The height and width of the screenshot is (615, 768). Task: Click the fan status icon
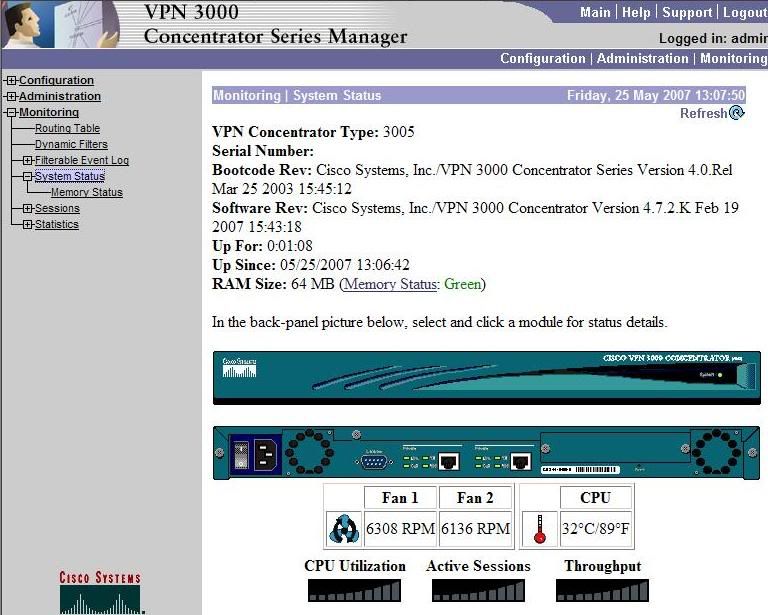click(344, 529)
